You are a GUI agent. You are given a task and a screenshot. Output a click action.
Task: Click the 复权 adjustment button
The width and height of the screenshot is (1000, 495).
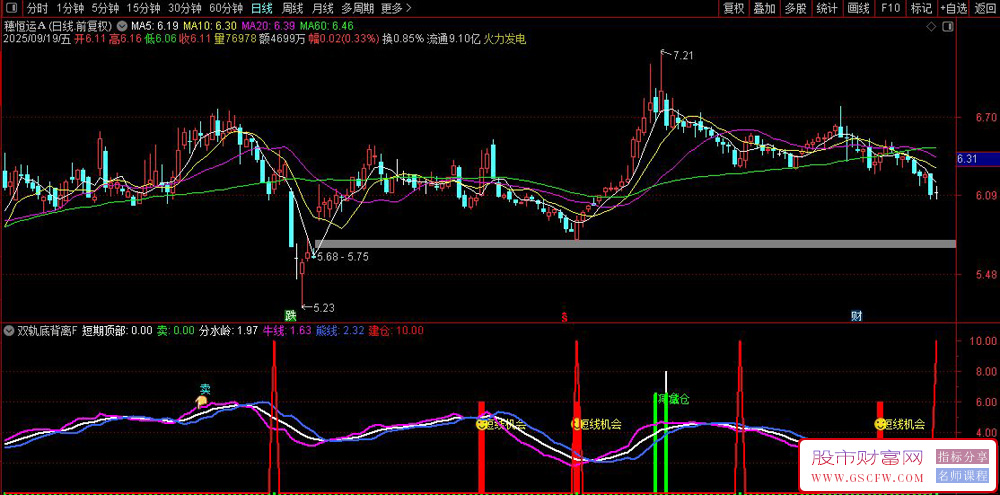tap(733, 8)
